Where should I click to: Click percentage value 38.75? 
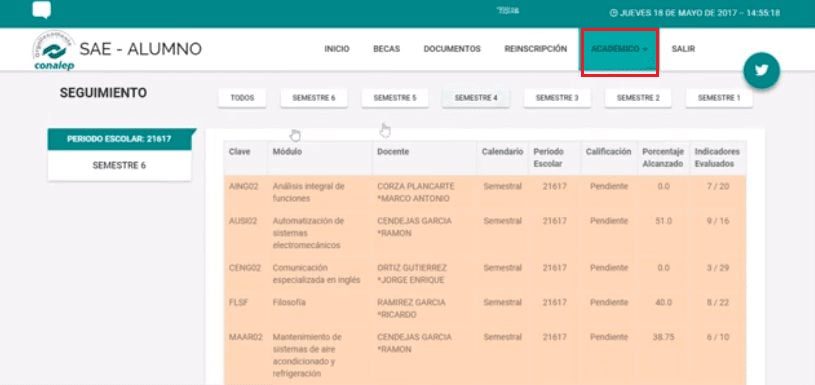pos(663,337)
